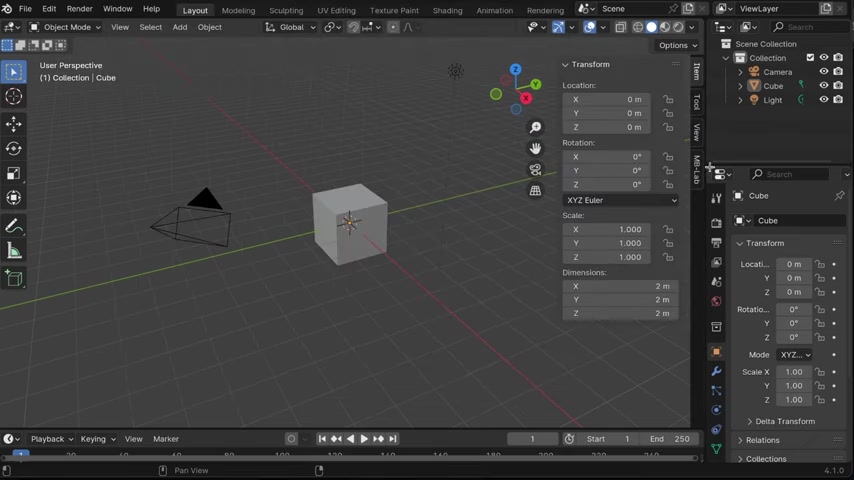Open the XYZ Euler rotation mode dropdown
Screen dimensions: 854x480
(620, 200)
